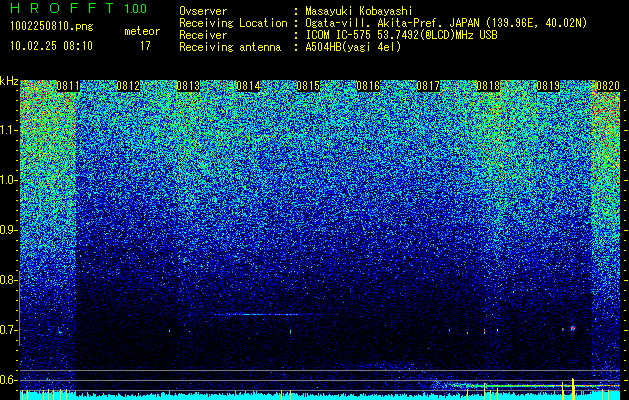The height and width of the screenshot is (400, 629).
Task: Click the bright red meteor echo near 0819
Action: [x=573, y=328]
